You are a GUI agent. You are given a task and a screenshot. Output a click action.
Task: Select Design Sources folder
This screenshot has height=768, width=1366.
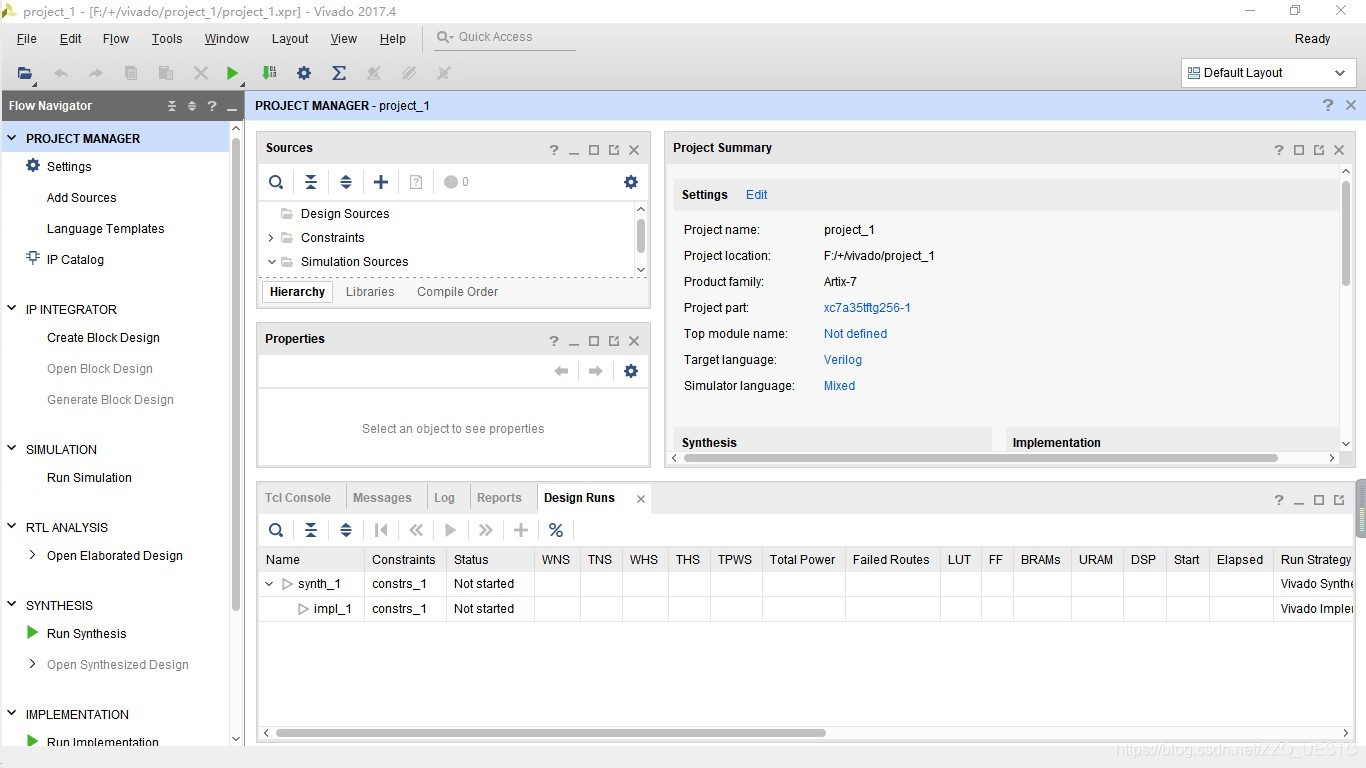pos(345,214)
